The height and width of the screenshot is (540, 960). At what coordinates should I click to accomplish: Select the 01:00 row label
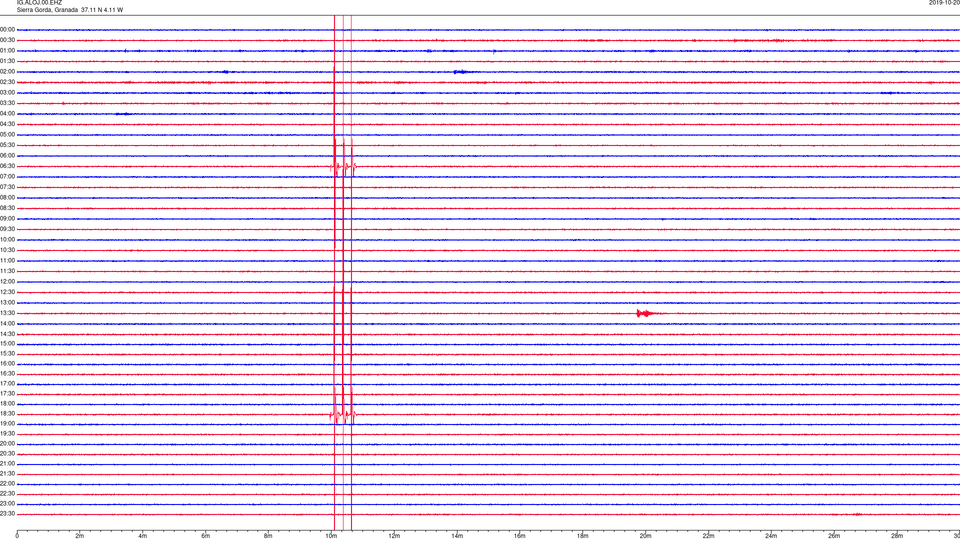[7, 51]
